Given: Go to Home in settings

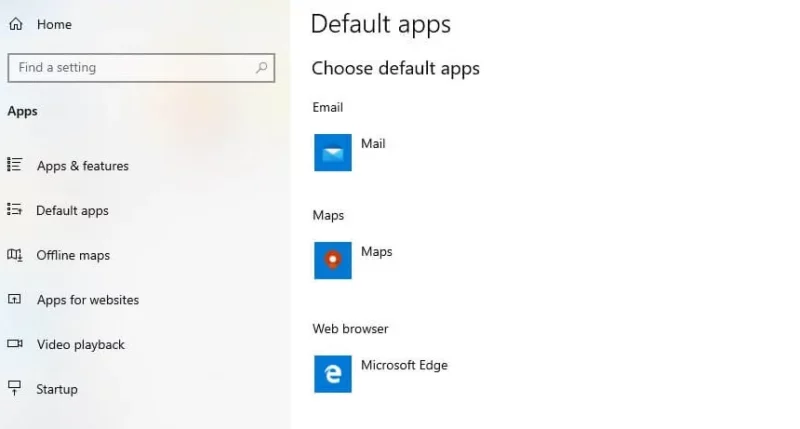Looking at the screenshot, I should click(54, 24).
